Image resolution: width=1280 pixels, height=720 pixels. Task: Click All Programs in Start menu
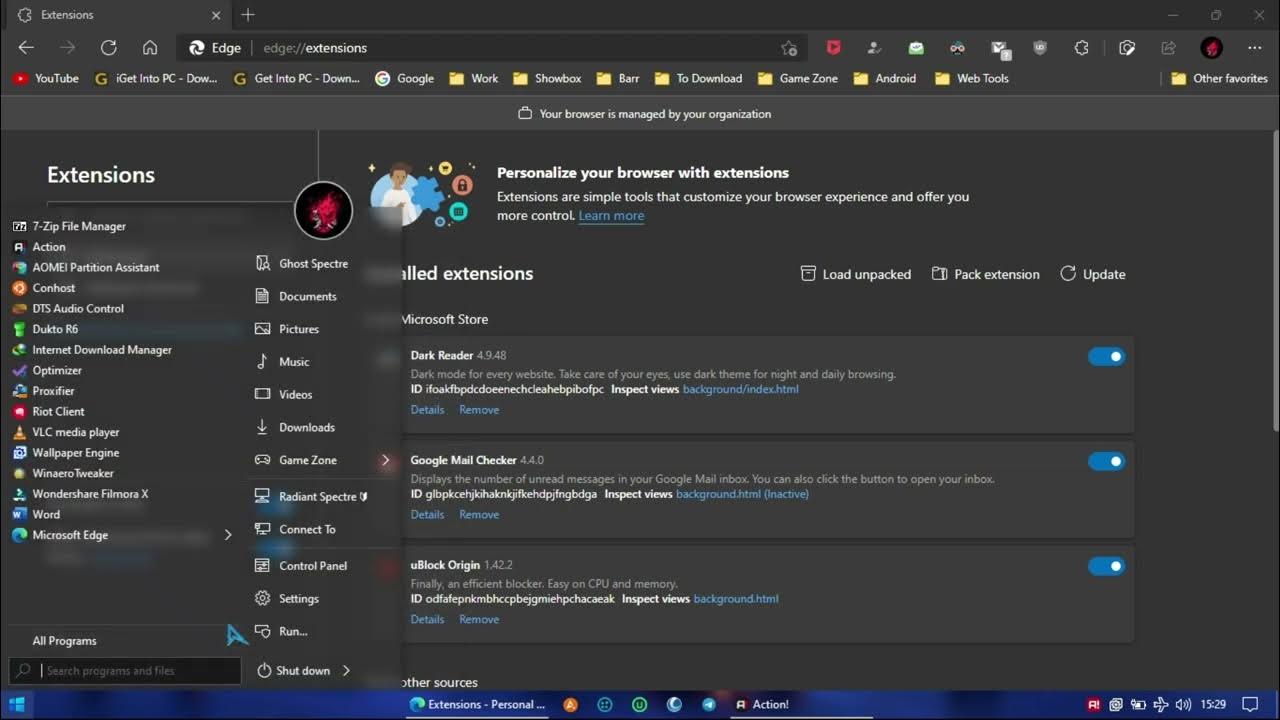pos(64,641)
